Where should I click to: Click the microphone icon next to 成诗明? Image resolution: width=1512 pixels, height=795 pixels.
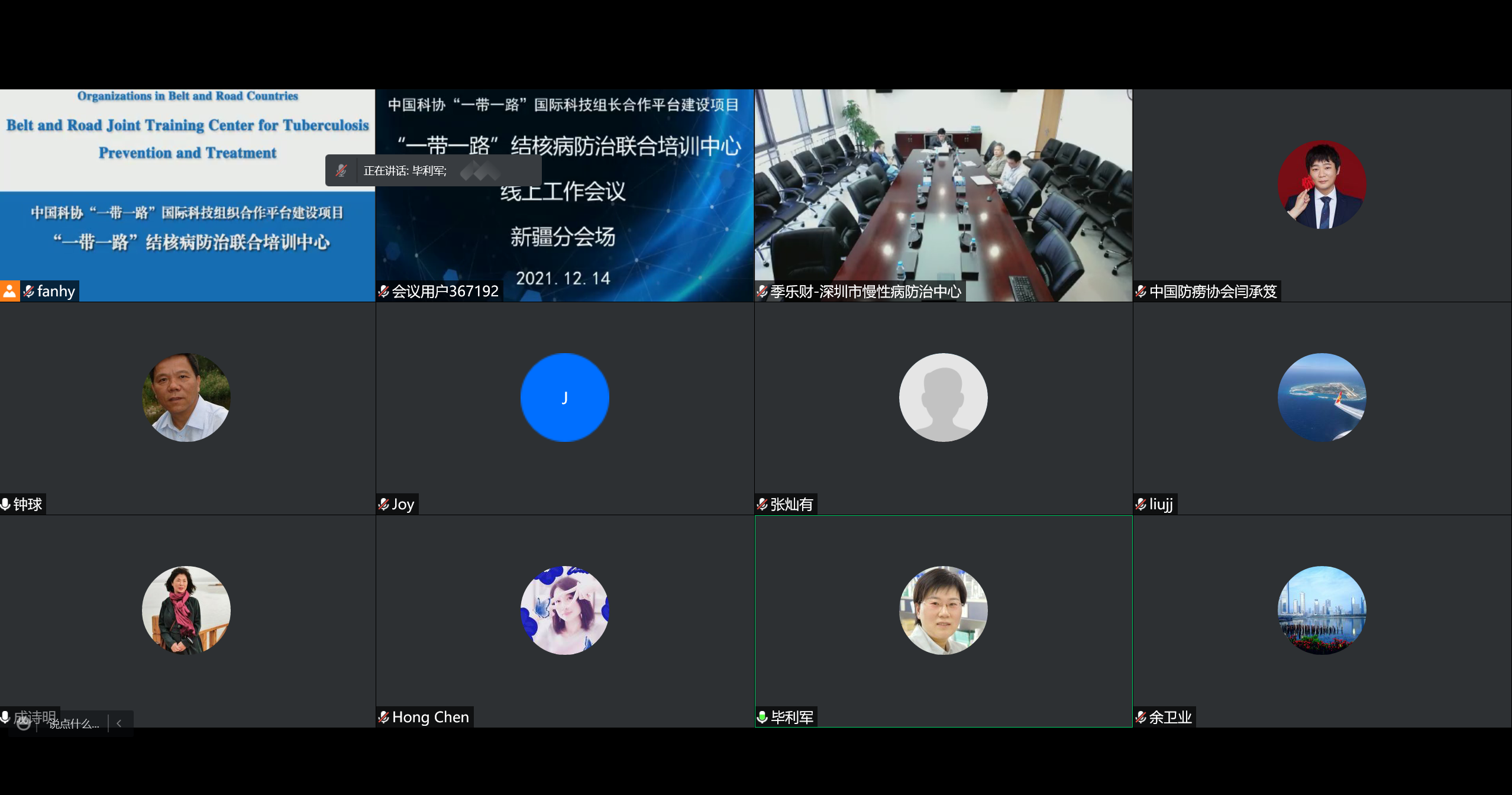[5, 717]
